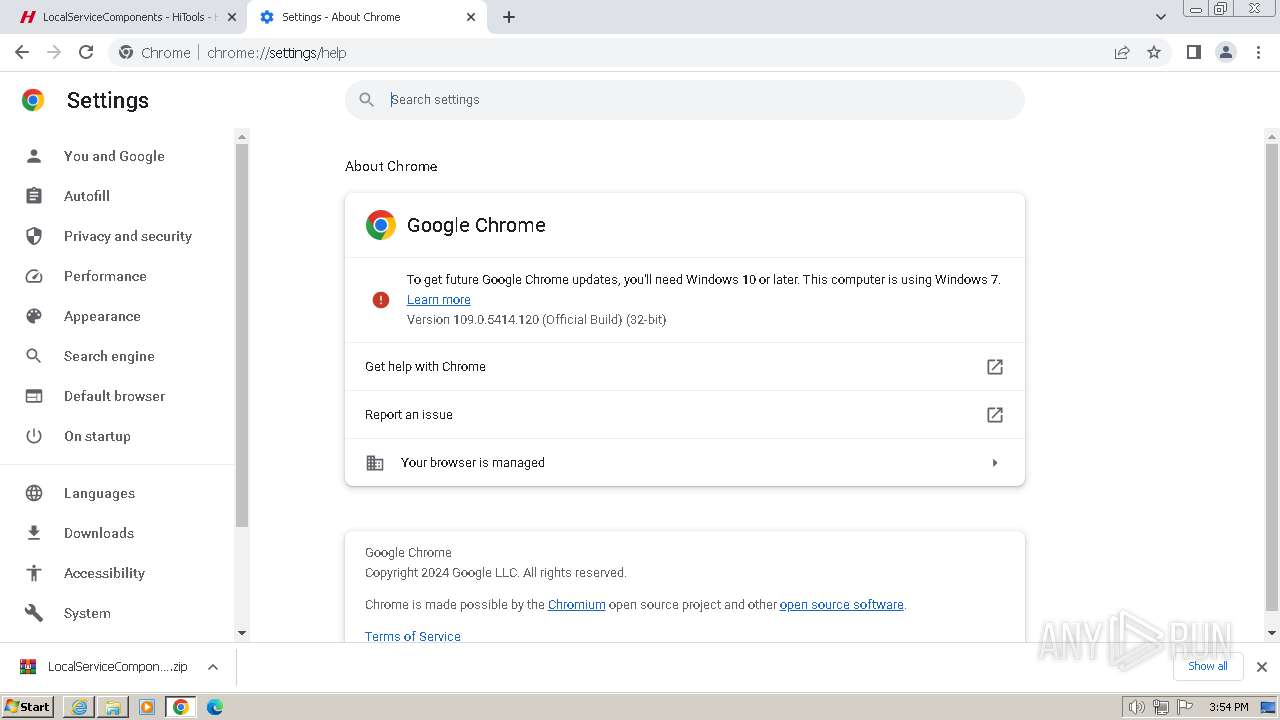Open Downloads settings section

[x=99, y=533]
